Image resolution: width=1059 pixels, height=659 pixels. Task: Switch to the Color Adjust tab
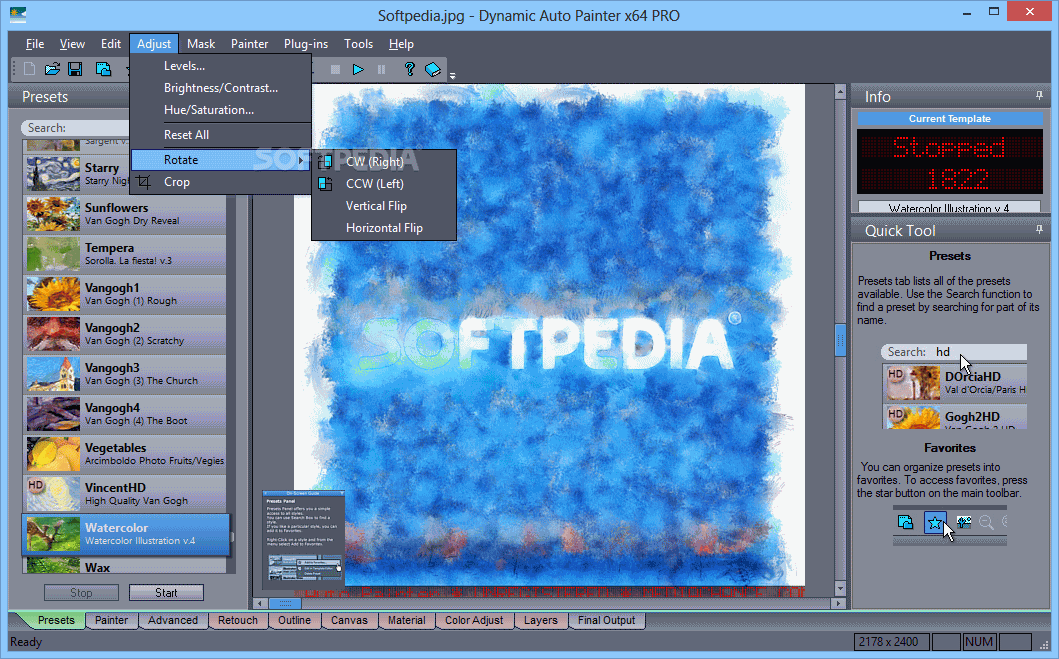tap(474, 620)
